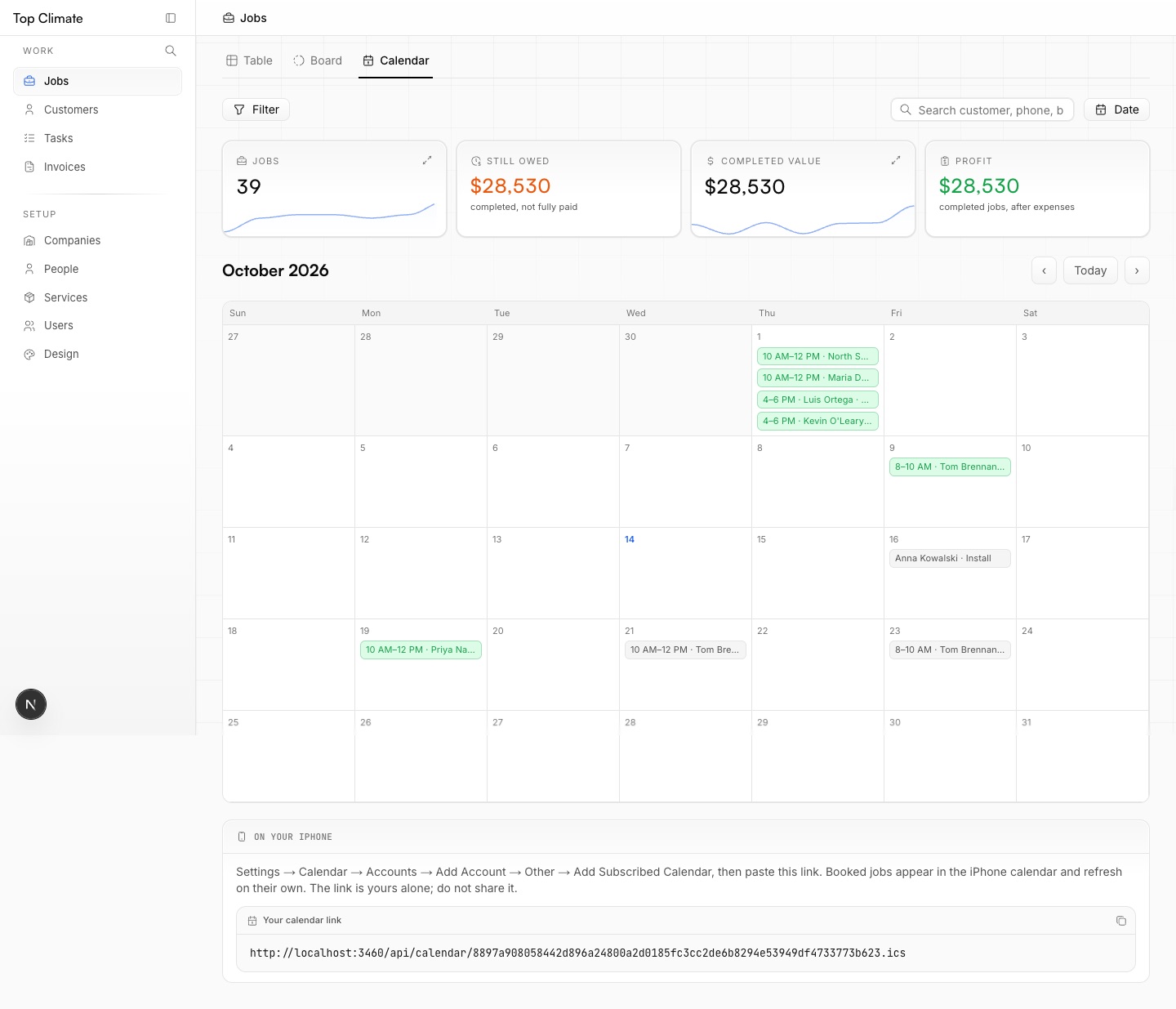Focus the customer search field
1176x1009 pixels.
[982, 109]
